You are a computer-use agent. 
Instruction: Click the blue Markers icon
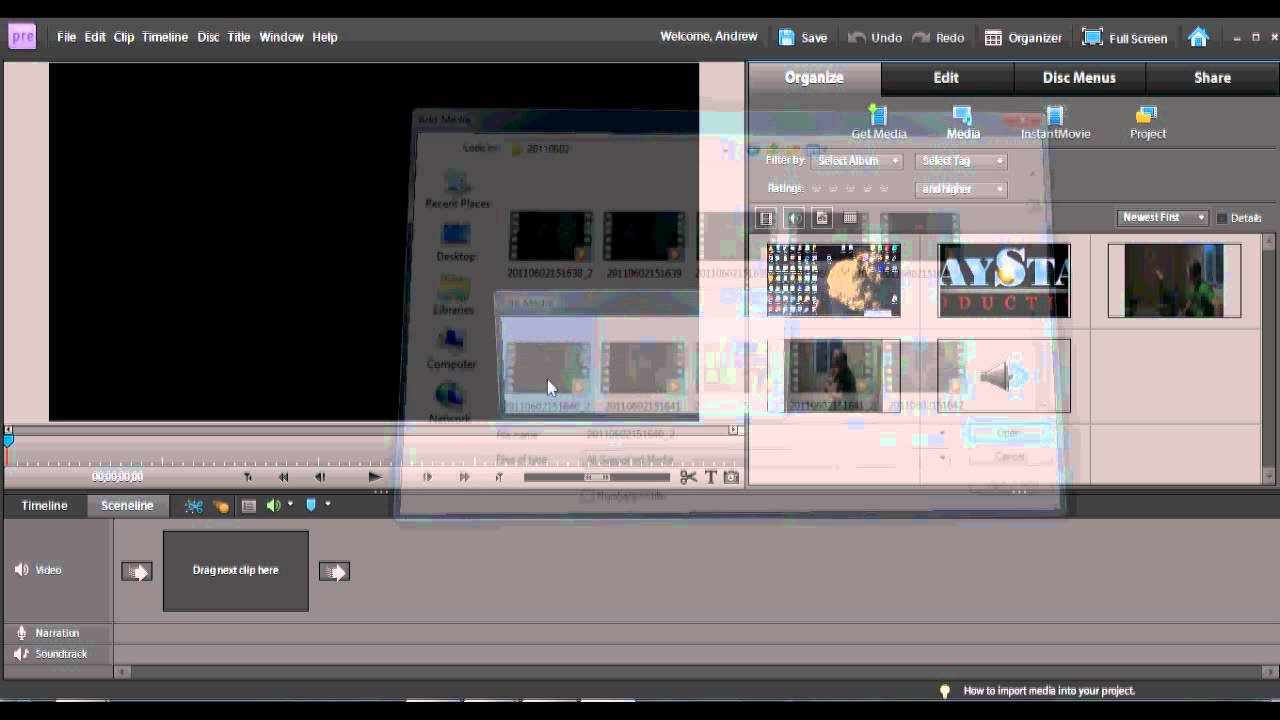[311, 505]
